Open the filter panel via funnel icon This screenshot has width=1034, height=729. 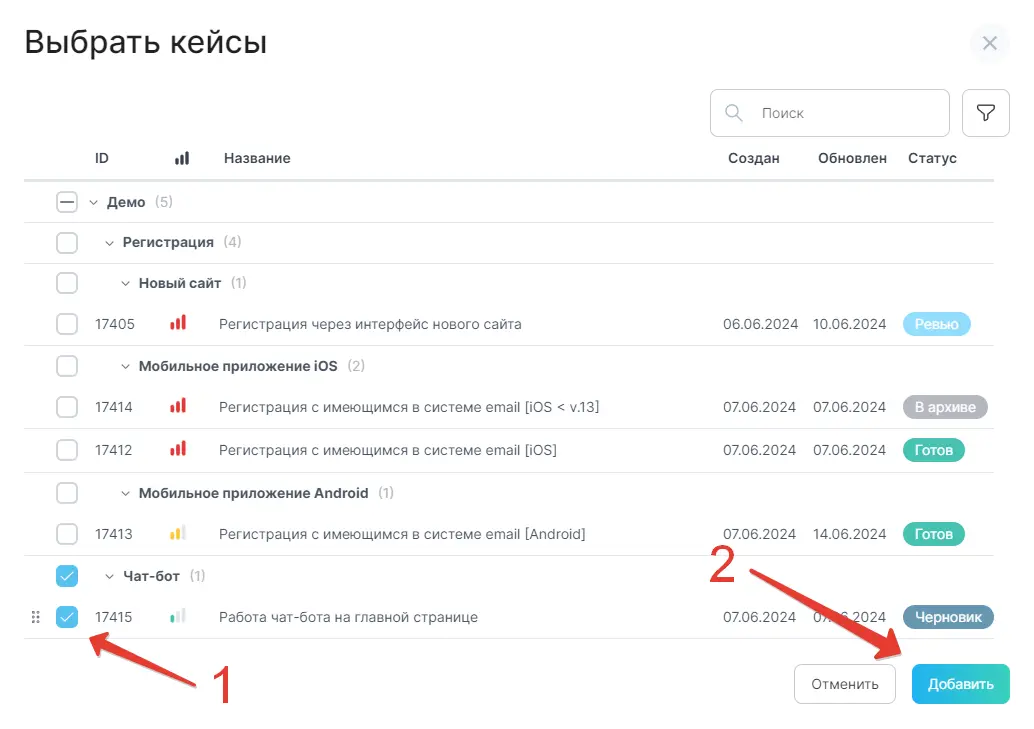[985, 113]
